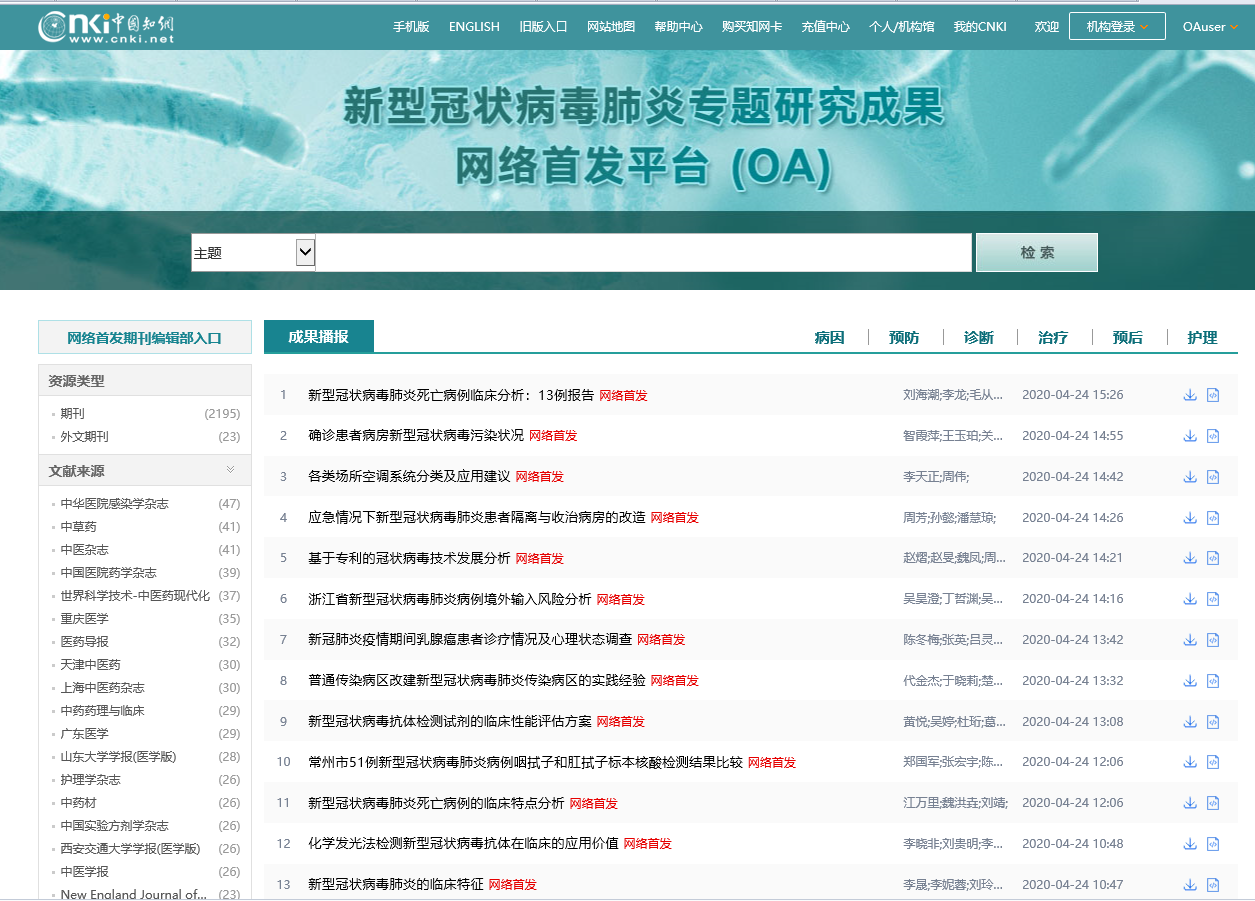1255x901 pixels.
Task: Switch to the 诊断 tab
Action: click(978, 338)
